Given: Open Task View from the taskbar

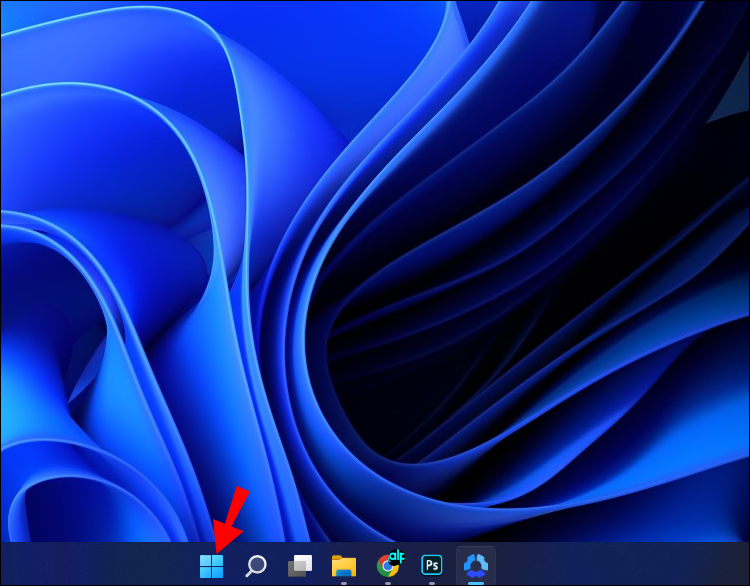Looking at the screenshot, I should (x=300, y=566).
